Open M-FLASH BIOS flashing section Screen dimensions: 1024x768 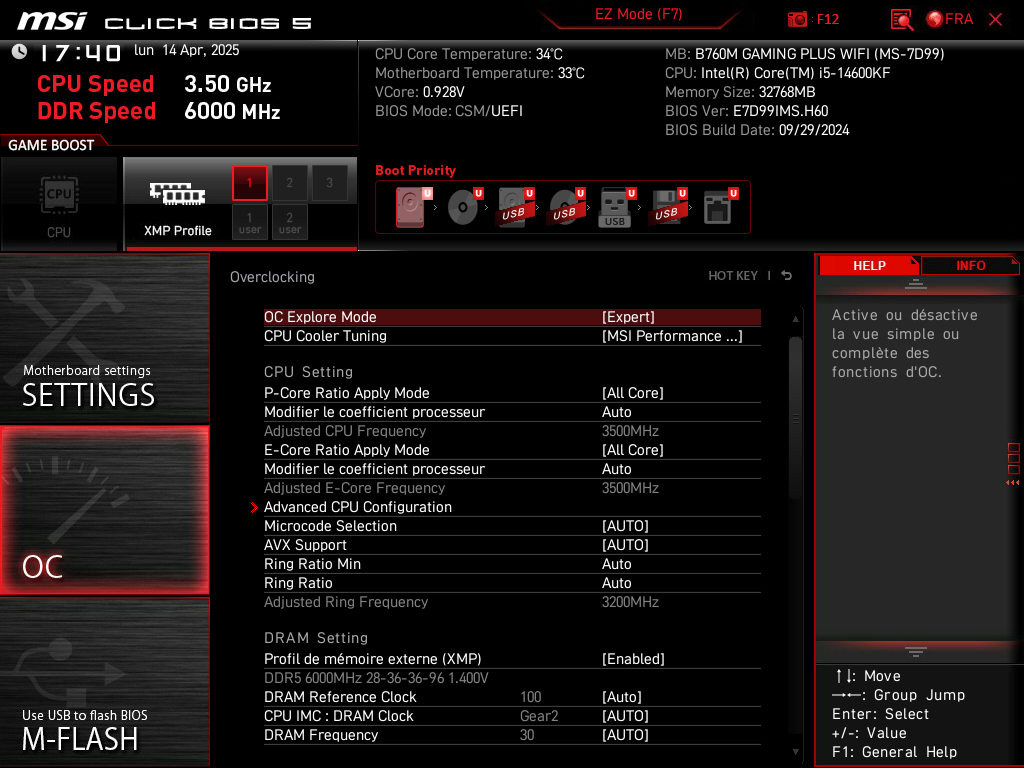[x=104, y=681]
